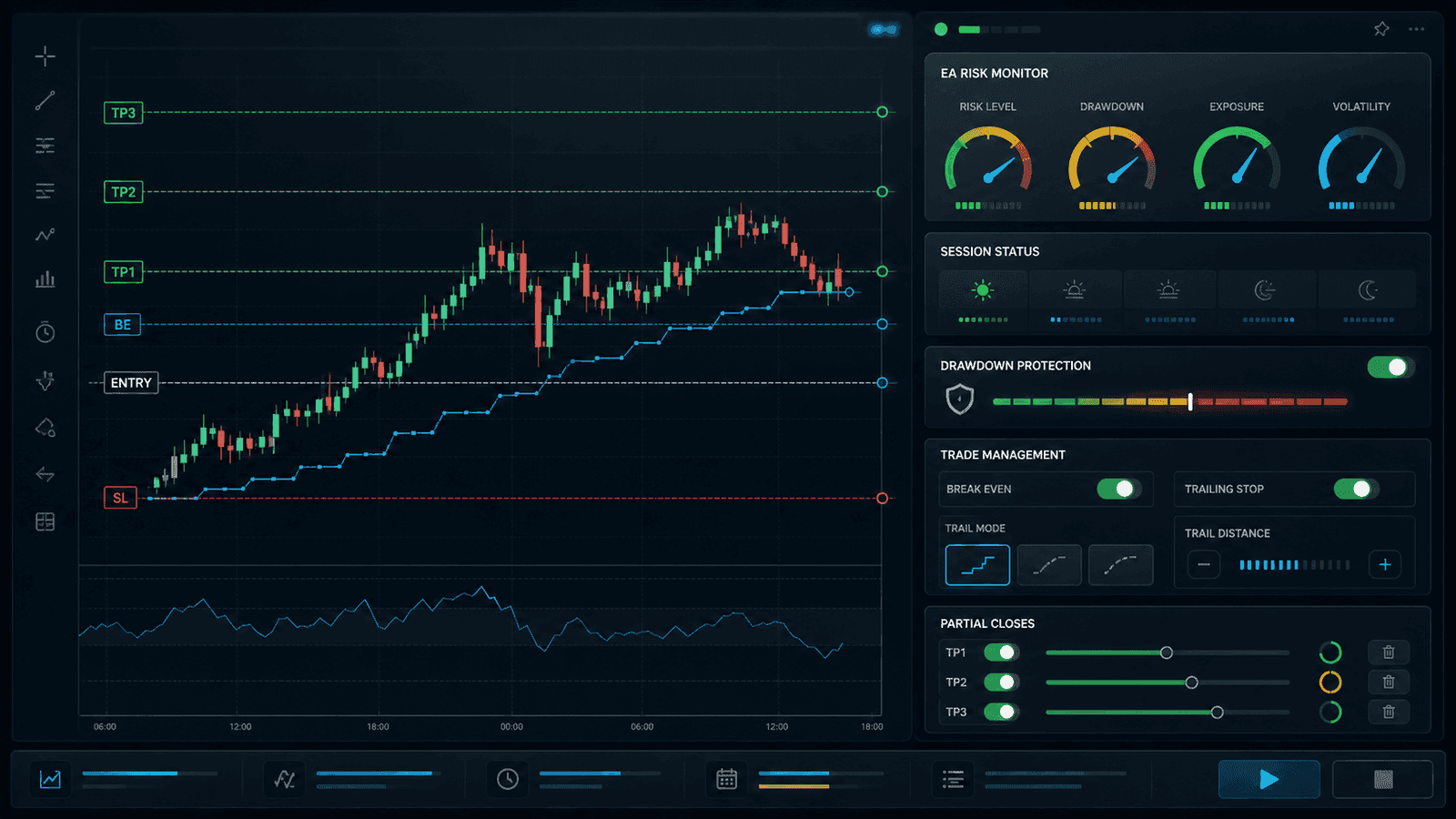Image resolution: width=1456 pixels, height=819 pixels.
Task: Disable the Trailing Stop toggle
Action: click(x=1356, y=489)
